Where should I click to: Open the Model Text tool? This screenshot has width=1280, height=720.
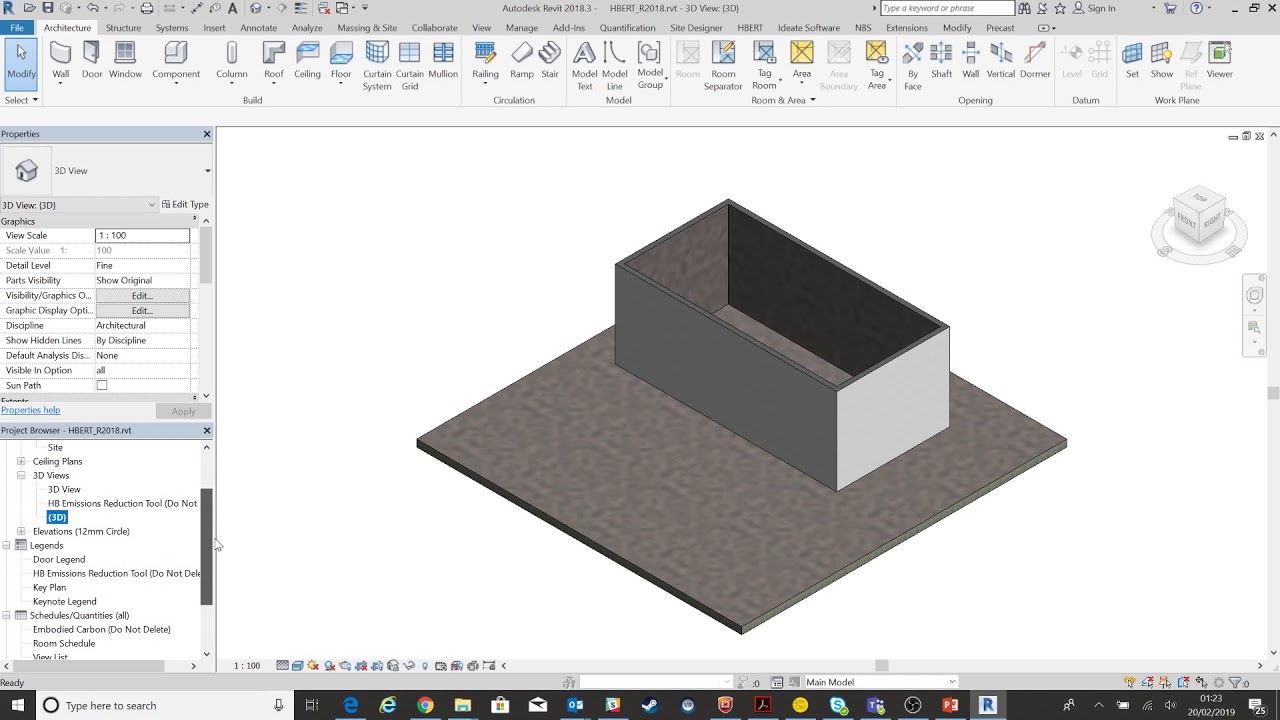(x=585, y=66)
